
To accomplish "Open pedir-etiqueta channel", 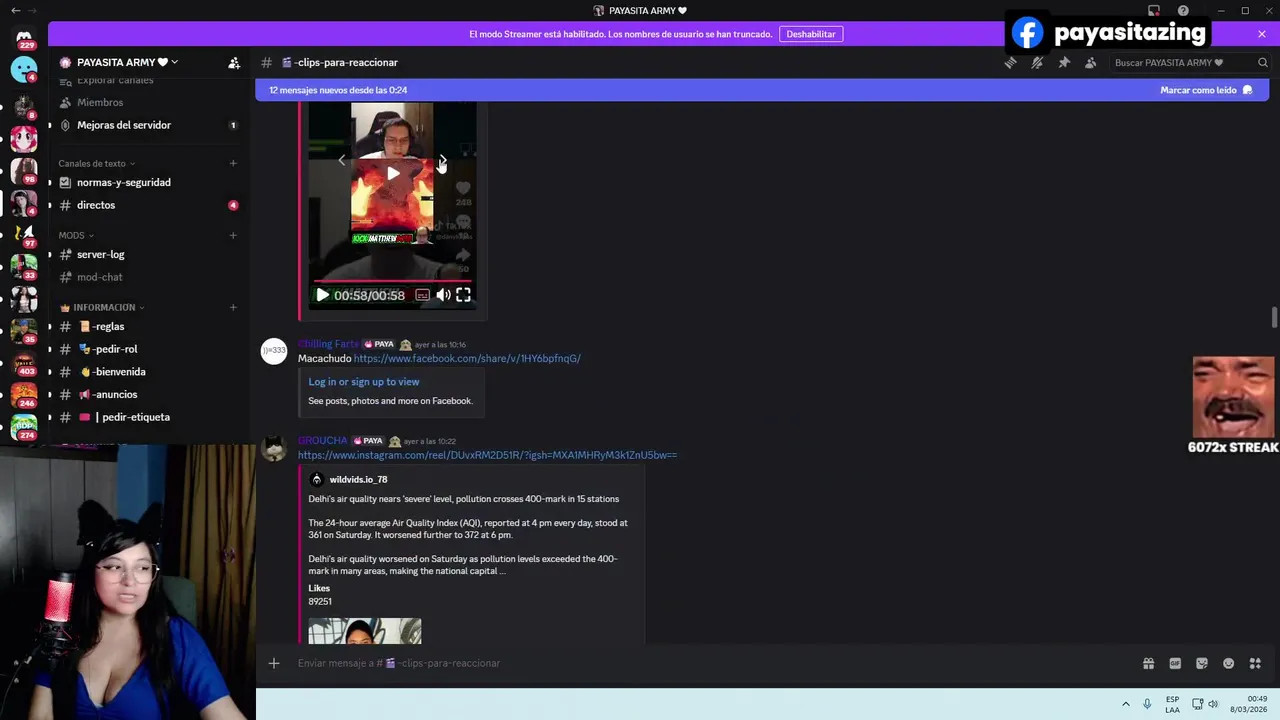I will click(x=124, y=417).
